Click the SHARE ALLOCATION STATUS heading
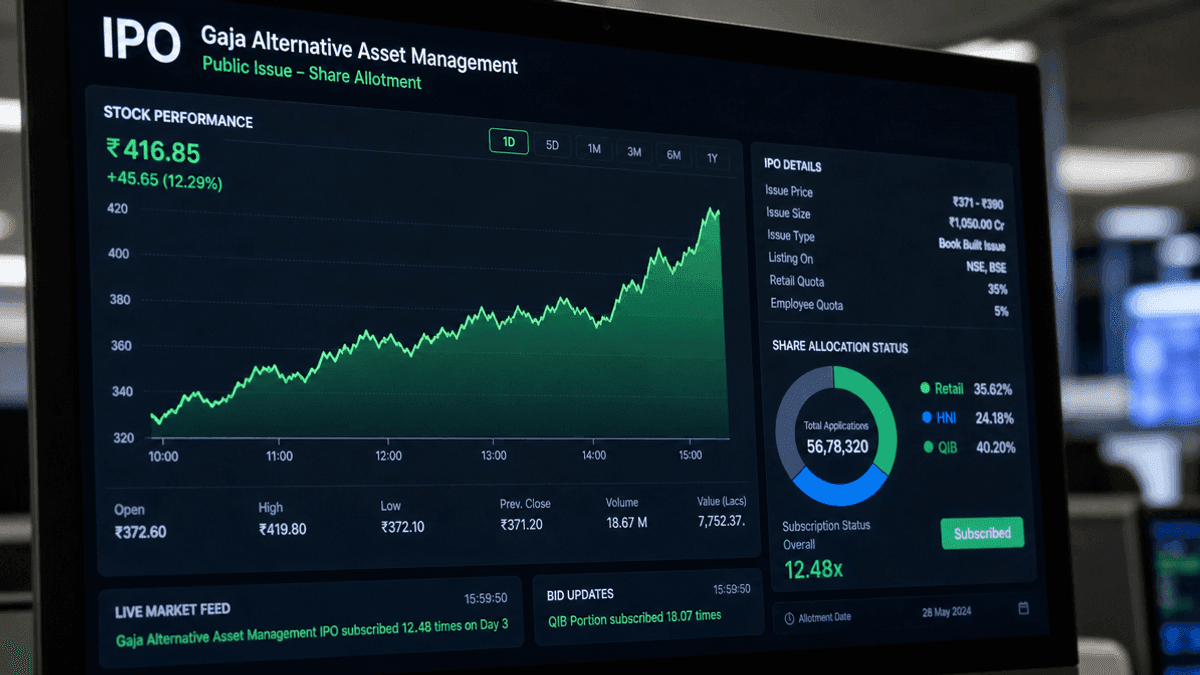The image size is (1200, 675). click(x=840, y=348)
